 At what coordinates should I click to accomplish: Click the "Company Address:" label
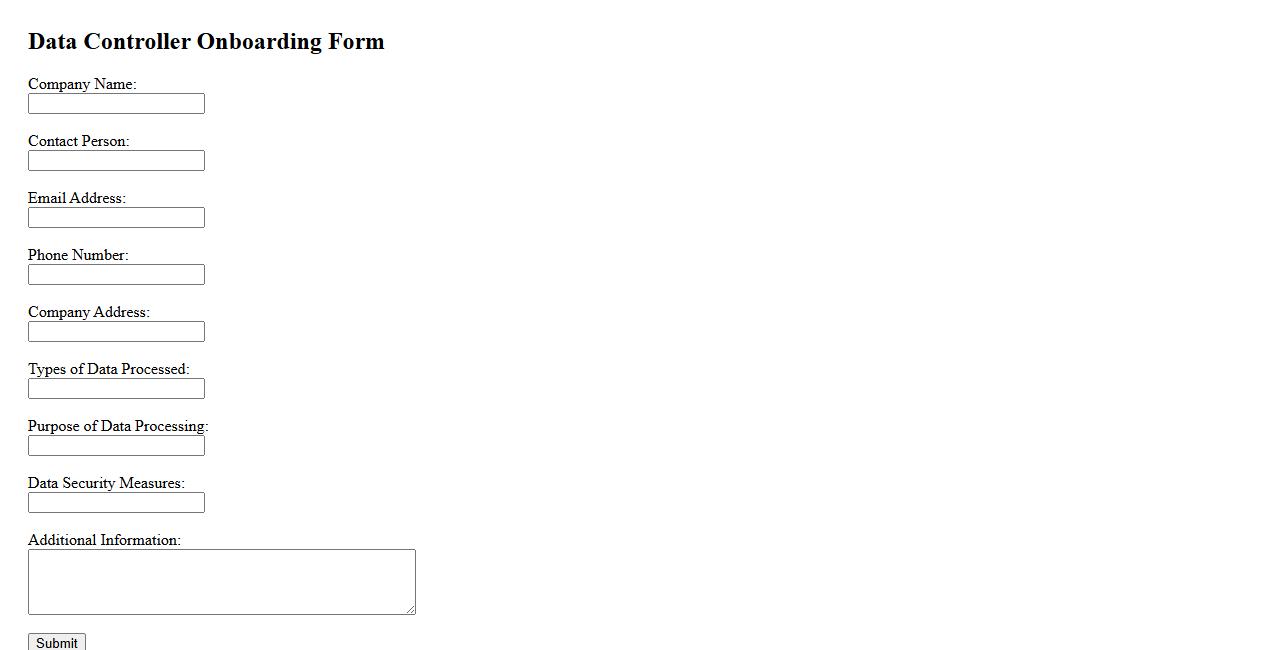coord(89,312)
